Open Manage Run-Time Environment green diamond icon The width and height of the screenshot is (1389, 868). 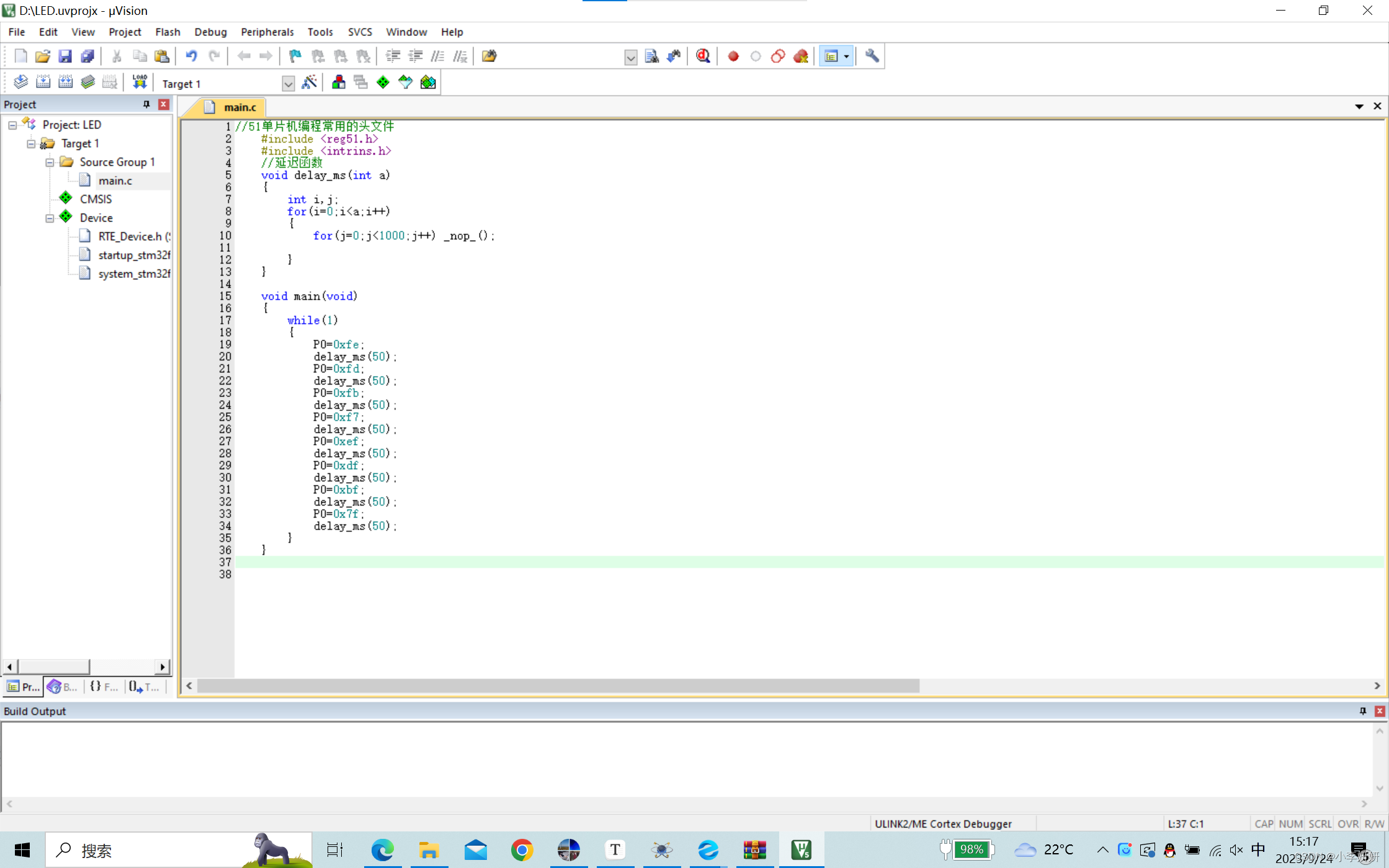click(x=383, y=83)
